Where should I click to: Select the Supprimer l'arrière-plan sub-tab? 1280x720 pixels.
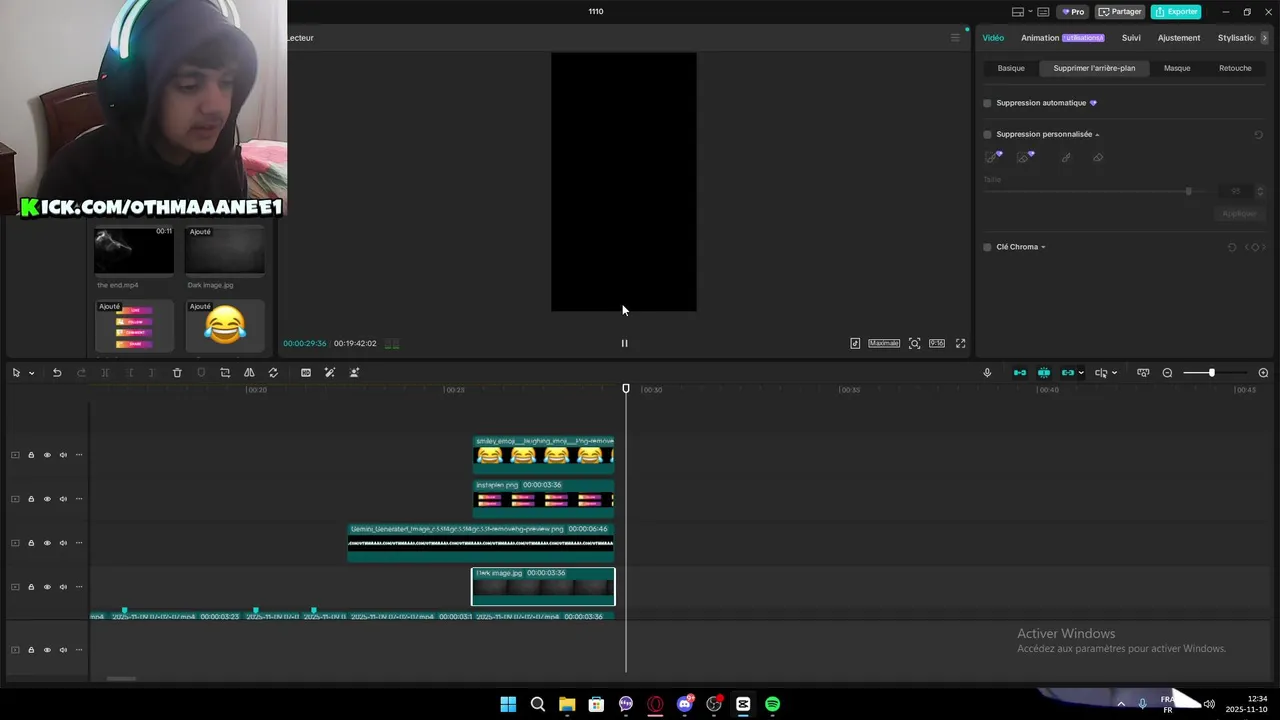[1094, 68]
